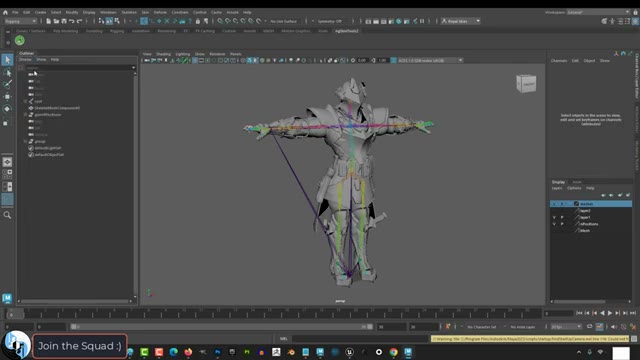Activate the Paint Selection tool

(x=7, y=84)
